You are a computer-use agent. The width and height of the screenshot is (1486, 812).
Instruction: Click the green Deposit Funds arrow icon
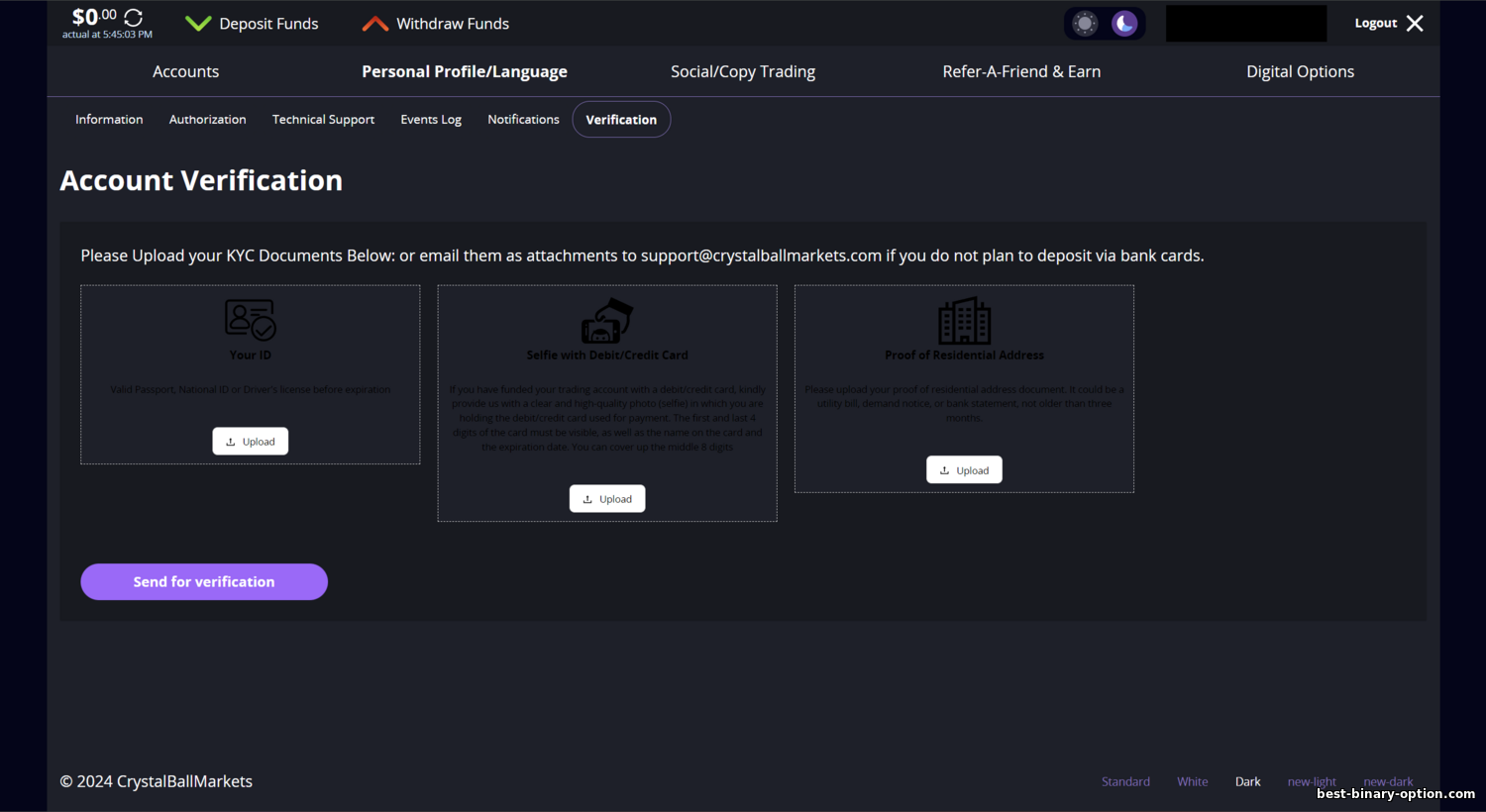[x=198, y=24]
